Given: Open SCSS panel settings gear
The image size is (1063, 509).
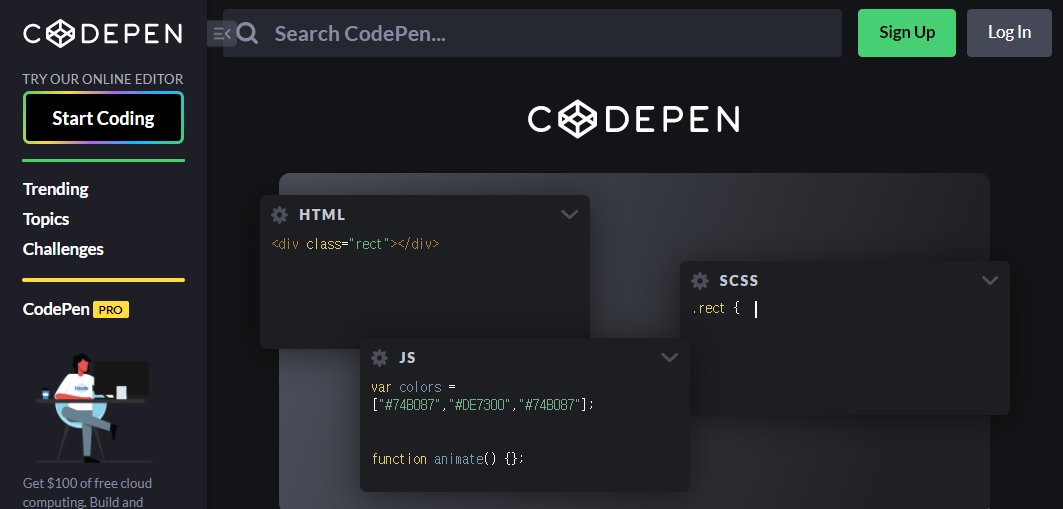Looking at the screenshot, I should point(700,281).
